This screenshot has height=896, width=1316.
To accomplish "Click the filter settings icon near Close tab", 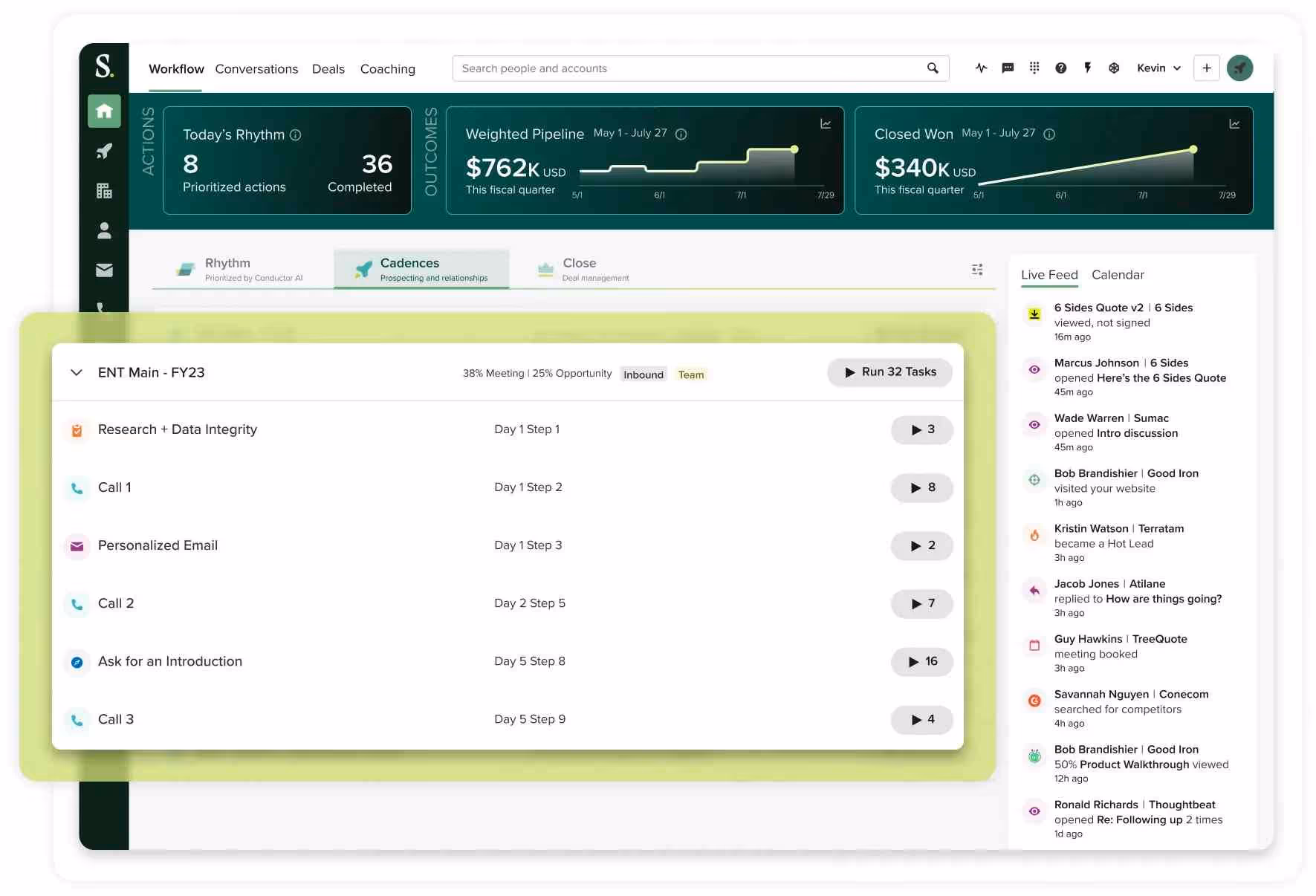I will 976,269.
